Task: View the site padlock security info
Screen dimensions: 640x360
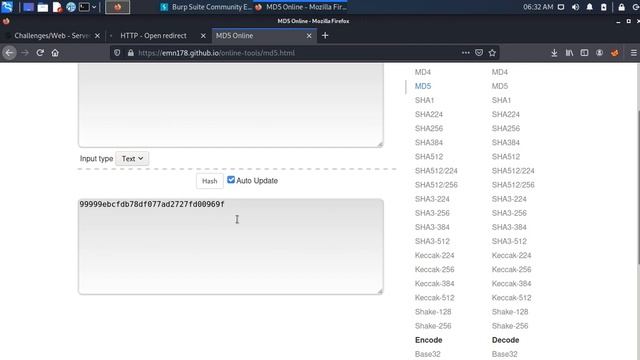Action: pyautogui.click(x=131, y=53)
